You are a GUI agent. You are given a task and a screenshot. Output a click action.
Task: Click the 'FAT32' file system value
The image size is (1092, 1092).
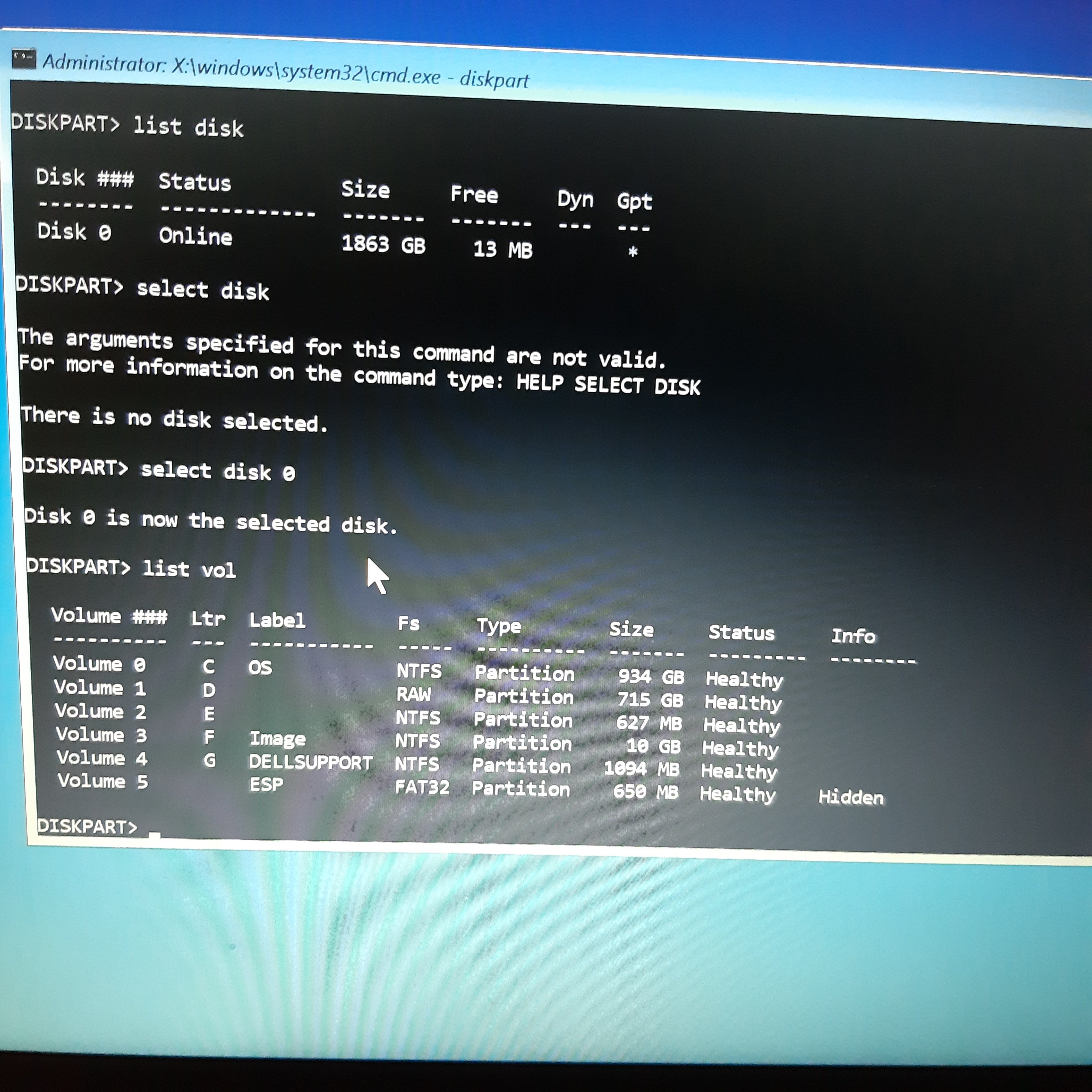pos(422,787)
